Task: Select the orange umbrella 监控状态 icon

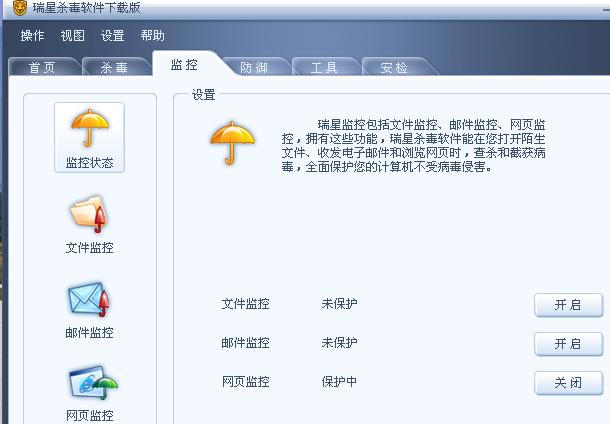Action: pos(90,128)
